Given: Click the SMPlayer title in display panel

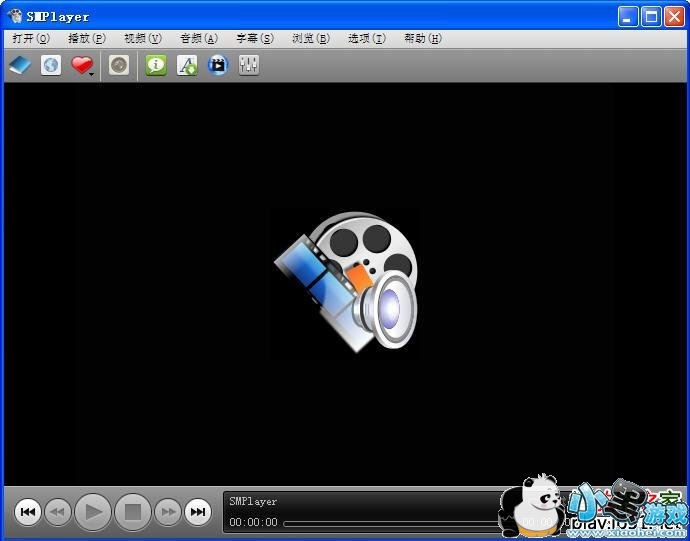Looking at the screenshot, I should (253, 501).
